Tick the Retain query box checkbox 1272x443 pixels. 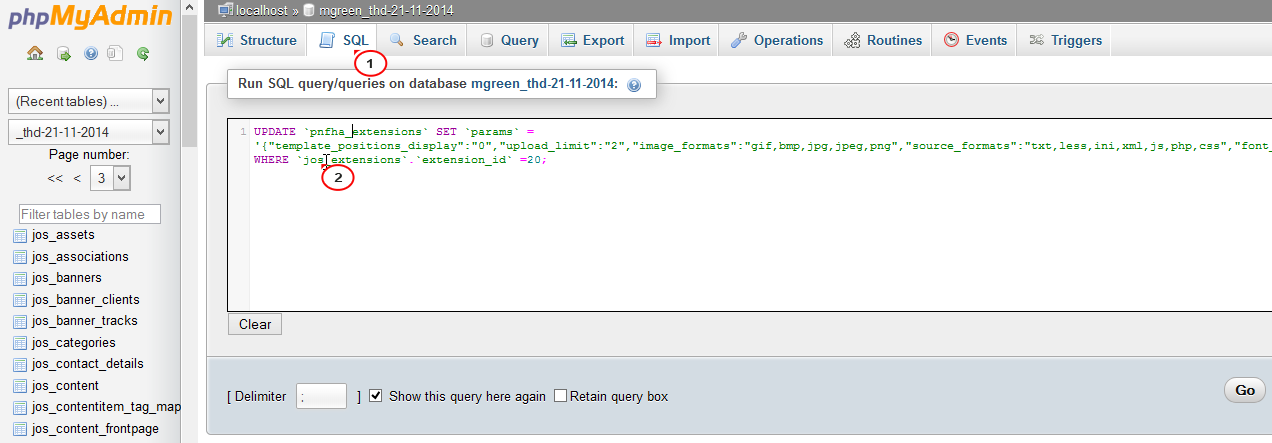pyautogui.click(x=560, y=396)
